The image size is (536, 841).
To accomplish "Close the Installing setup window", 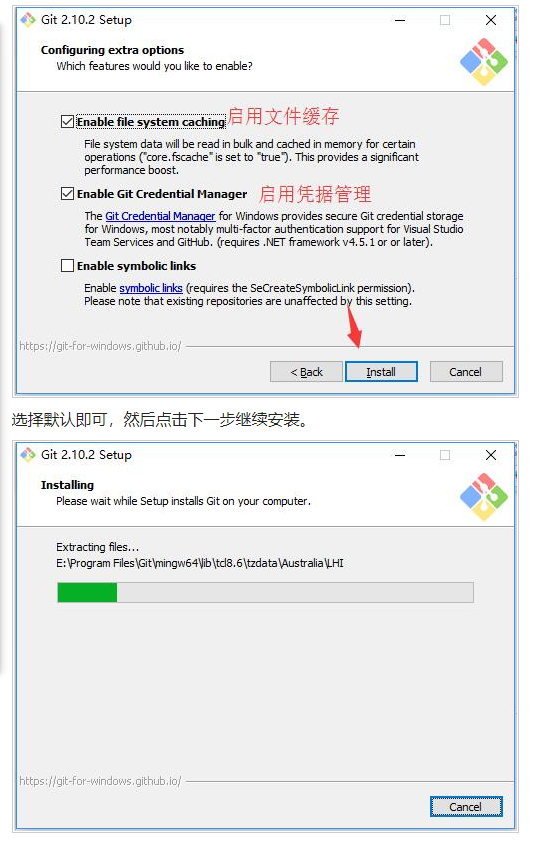I will [490, 455].
